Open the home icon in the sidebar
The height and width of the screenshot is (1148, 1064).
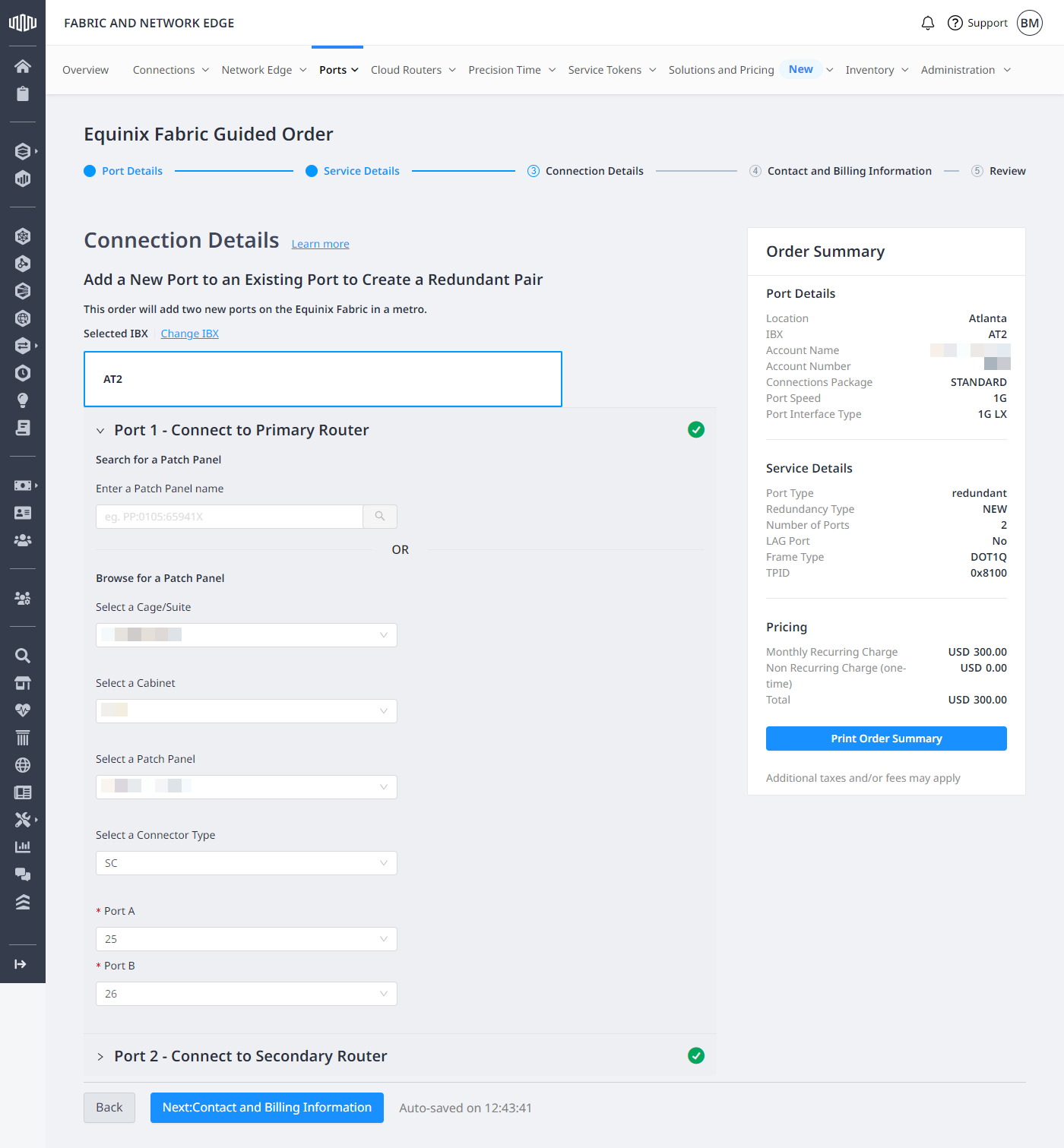pos(23,66)
